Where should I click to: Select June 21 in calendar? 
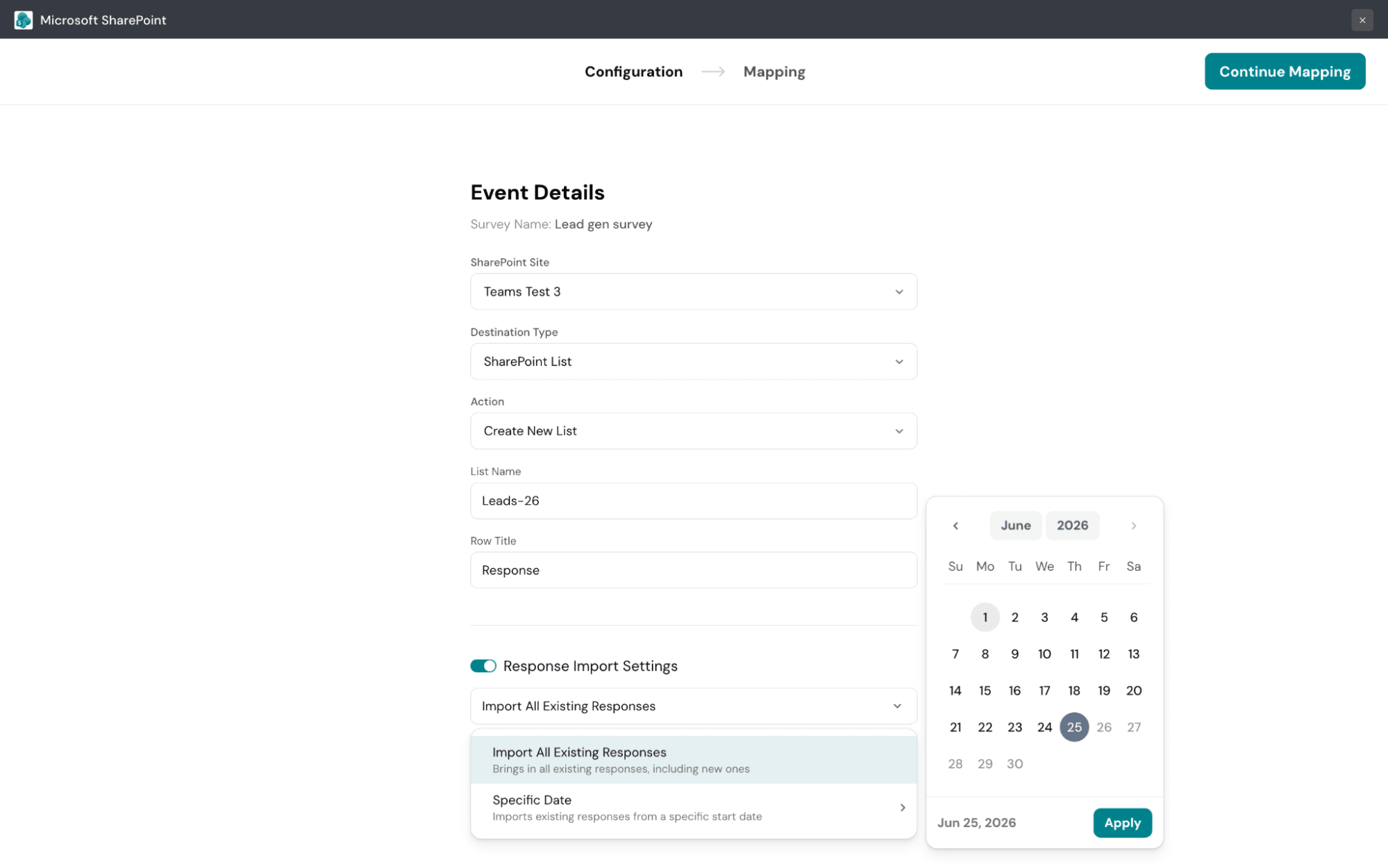point(955,727)
